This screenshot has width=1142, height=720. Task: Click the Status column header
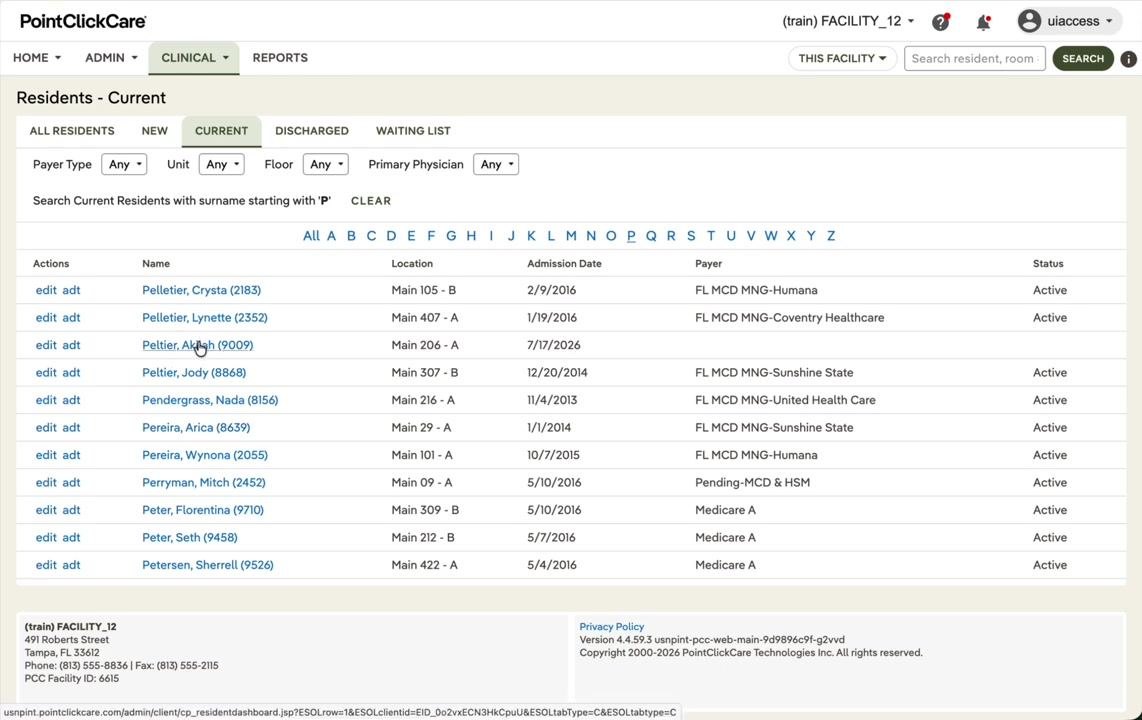tap(1048, 264)
